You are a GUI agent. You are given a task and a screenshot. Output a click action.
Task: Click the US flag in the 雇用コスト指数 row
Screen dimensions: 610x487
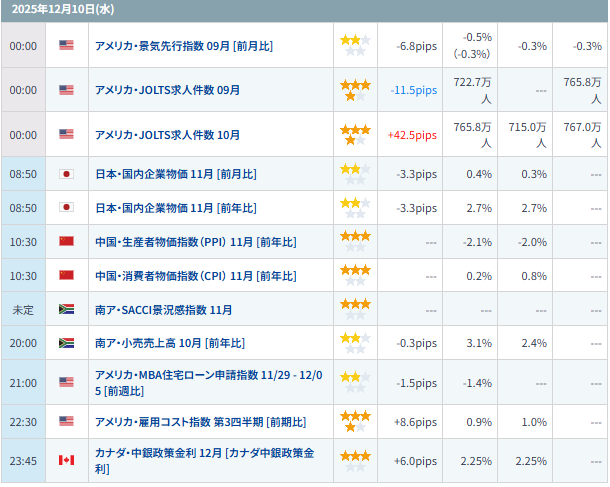[x=66, y=422]
